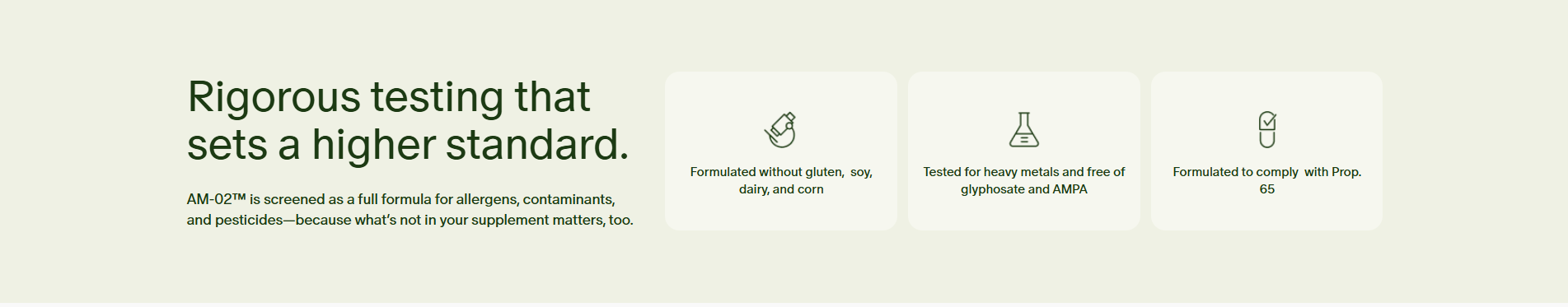
Task: Click the laboratory flask icon
Action: [1024, 130]
